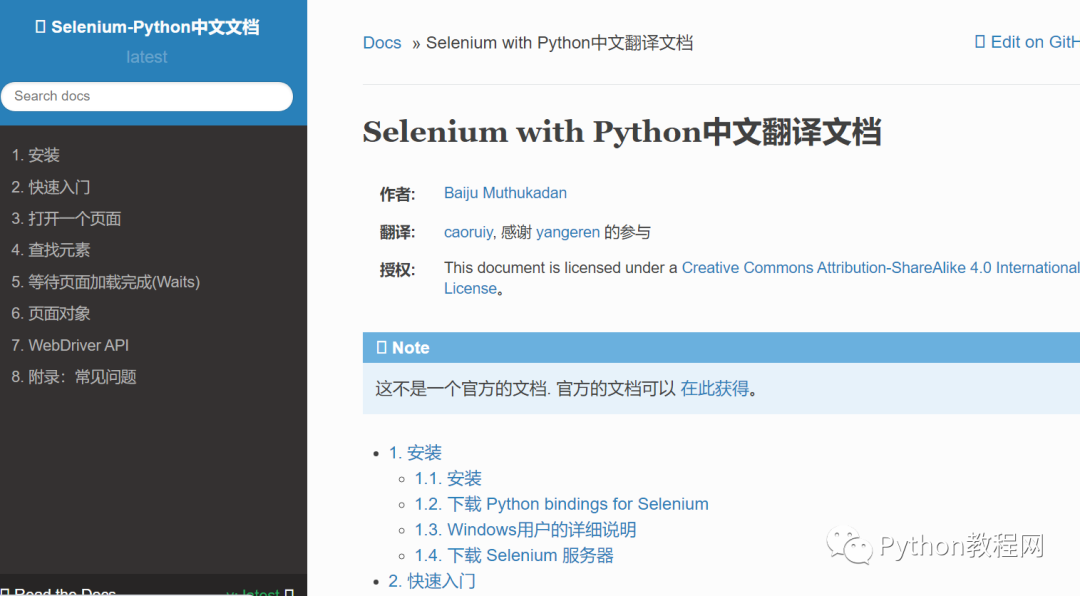Image resolution: width=1080 pixels, height=596 pixels.
Task: Click the 'latest' version label under title
Action: (x=147, y=57)
